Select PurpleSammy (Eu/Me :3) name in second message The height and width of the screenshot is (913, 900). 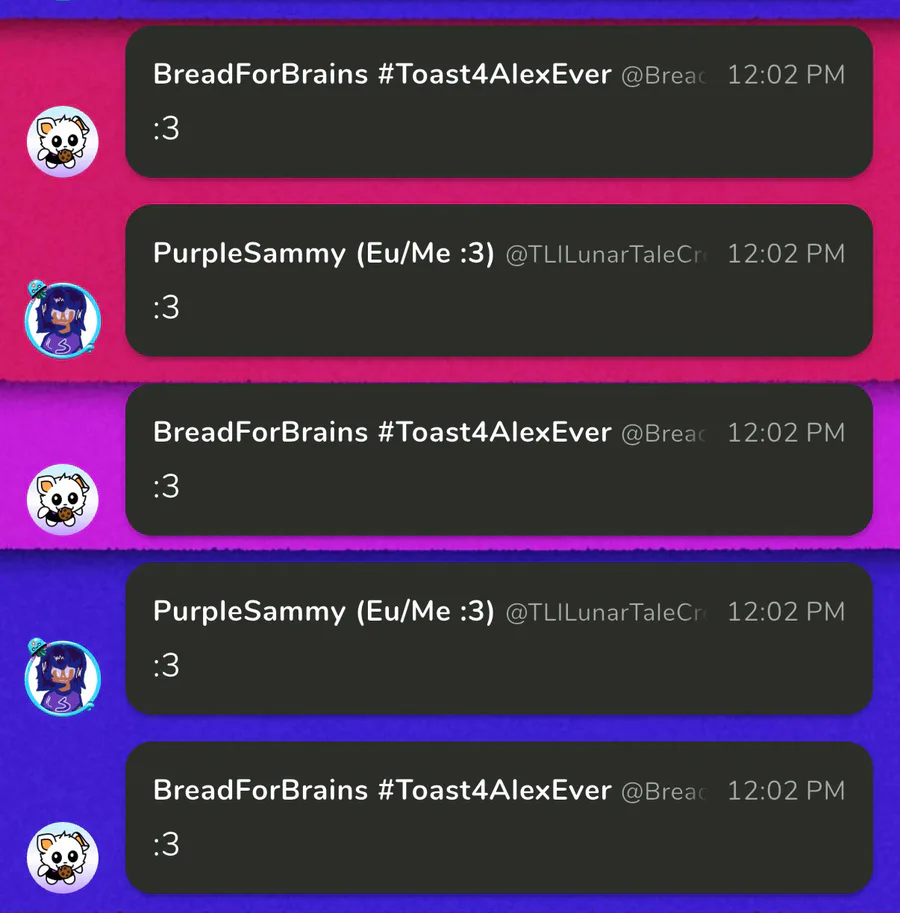(x=324, y=254)
